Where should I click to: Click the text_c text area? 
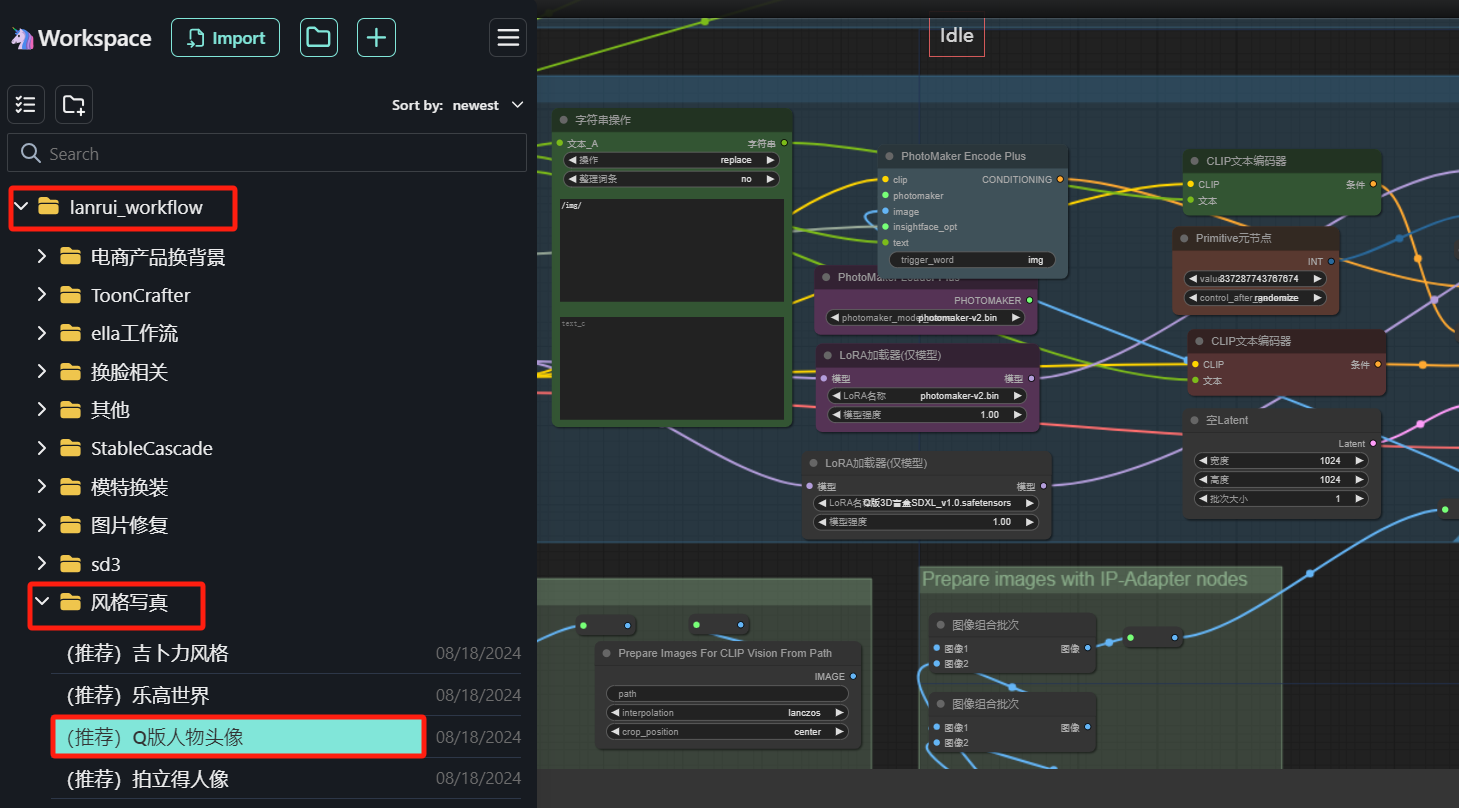pyautogui.click(x=672, y=369)
